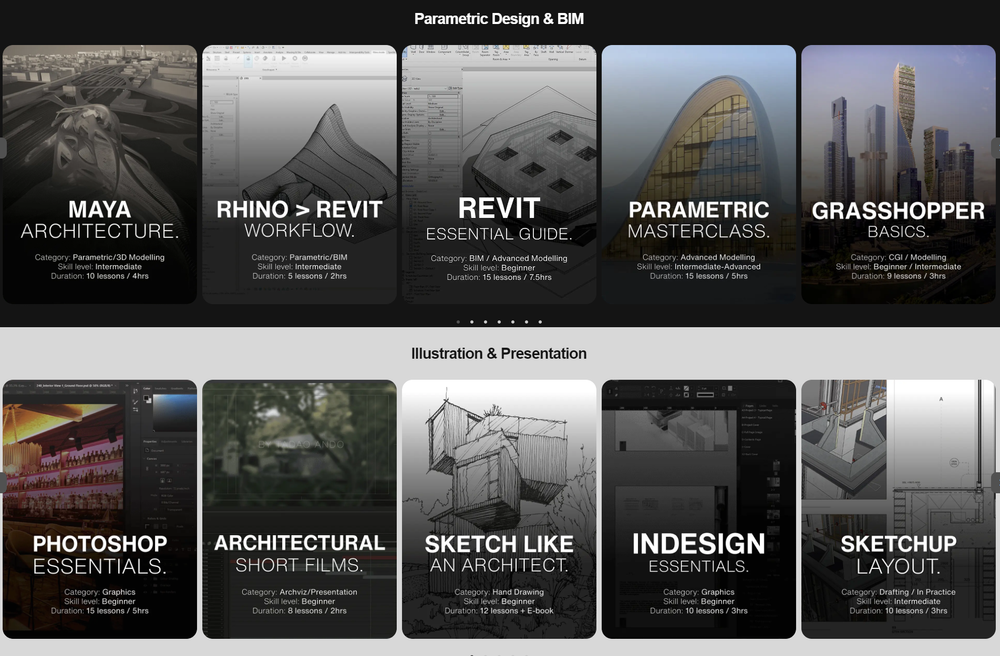Open the SketchUp Layout course card
Viewport: 1000px width, 656px height.
click(899, 509)
